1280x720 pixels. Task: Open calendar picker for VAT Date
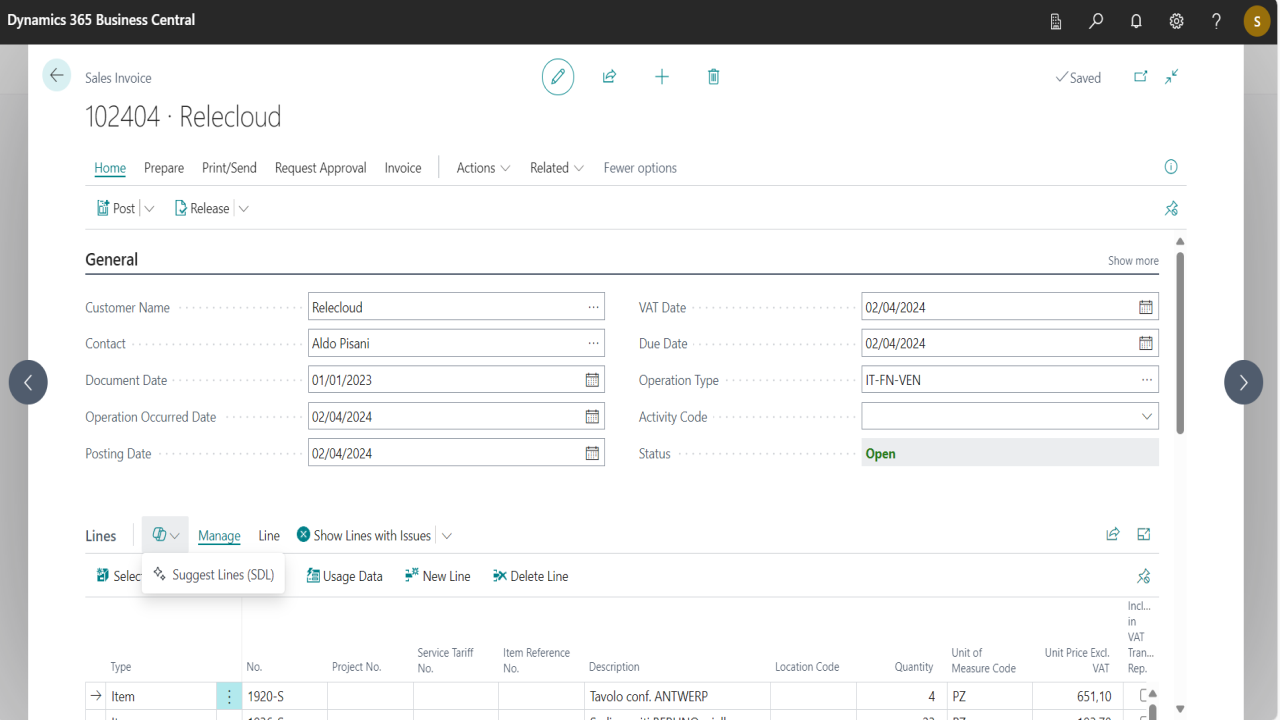(1146, 307)
